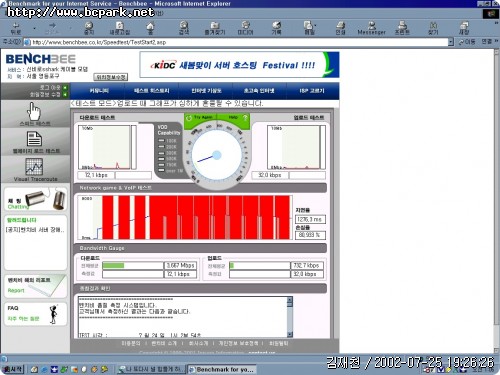Expand the address bar dropdown arrow

click(451, 42)
